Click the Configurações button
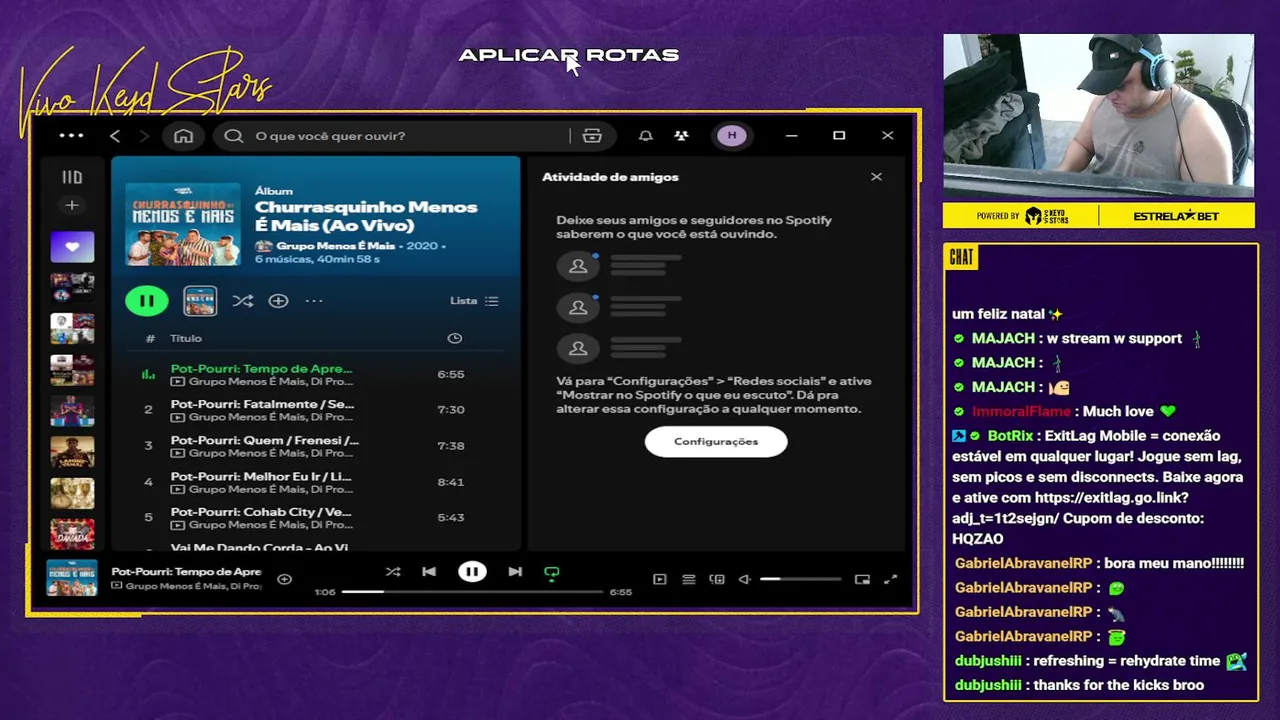Image resolution: width=1280 pixels, height=720 pixels. click(716, 441)
